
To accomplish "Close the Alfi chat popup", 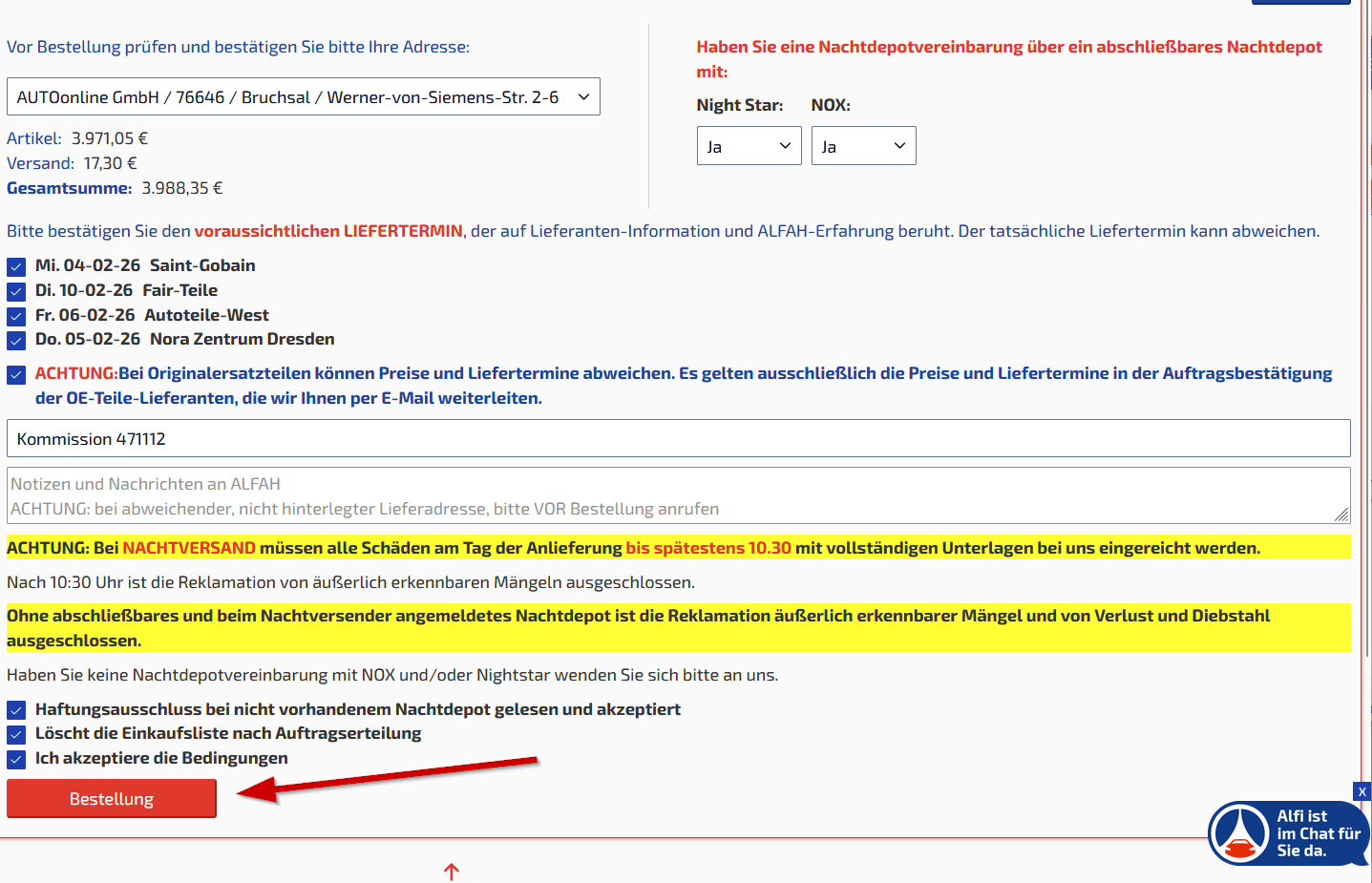I will point(1361,791).
